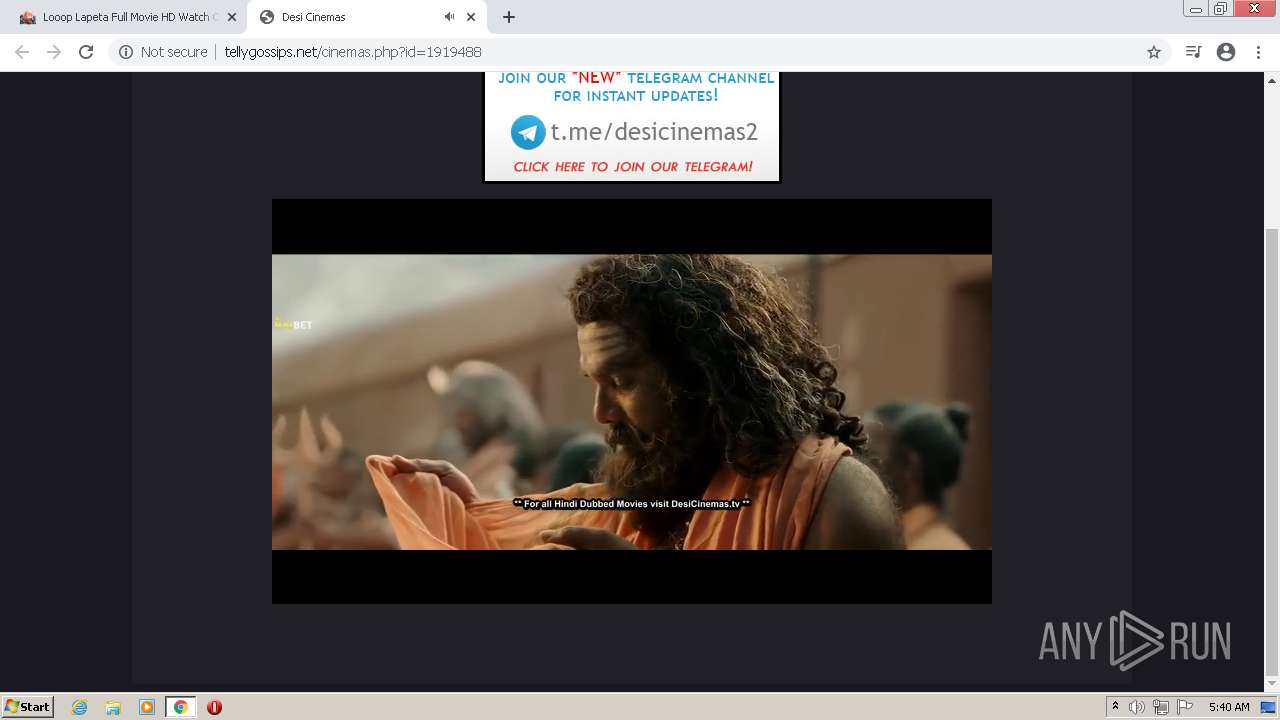Screen dimensions: 1280x720
Task: Open the volume speaker tray icon
Action: (x=1137, y=707)
